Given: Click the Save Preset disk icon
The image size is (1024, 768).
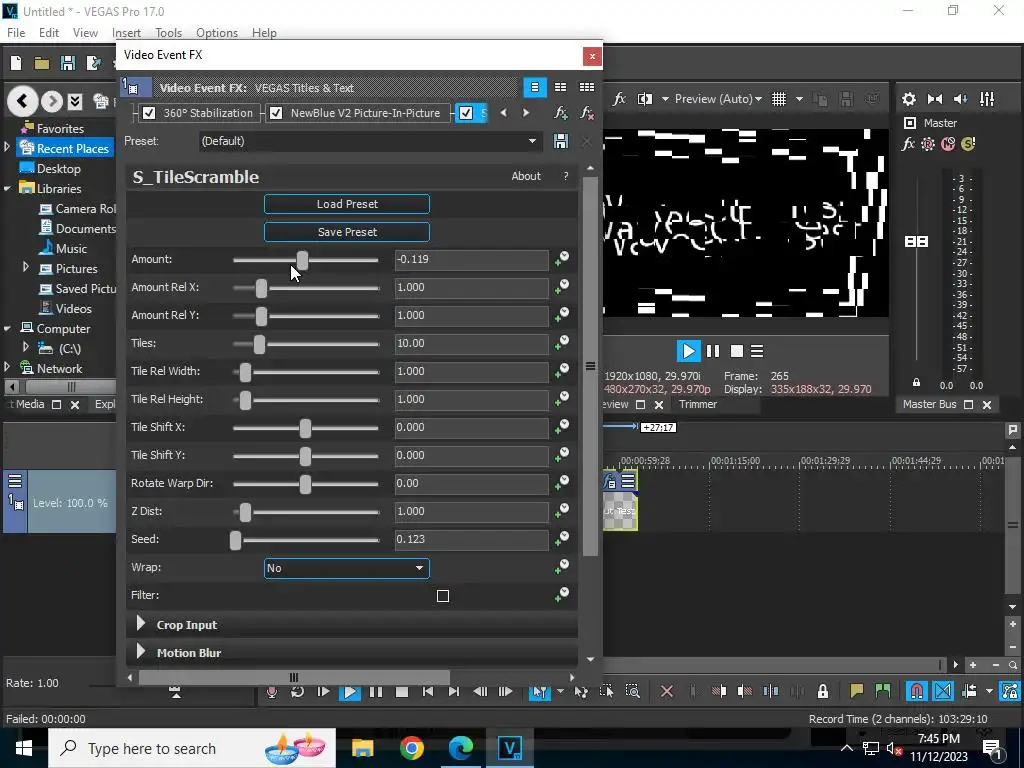Looking at the screenshot, I should click(x=561, y=141).
